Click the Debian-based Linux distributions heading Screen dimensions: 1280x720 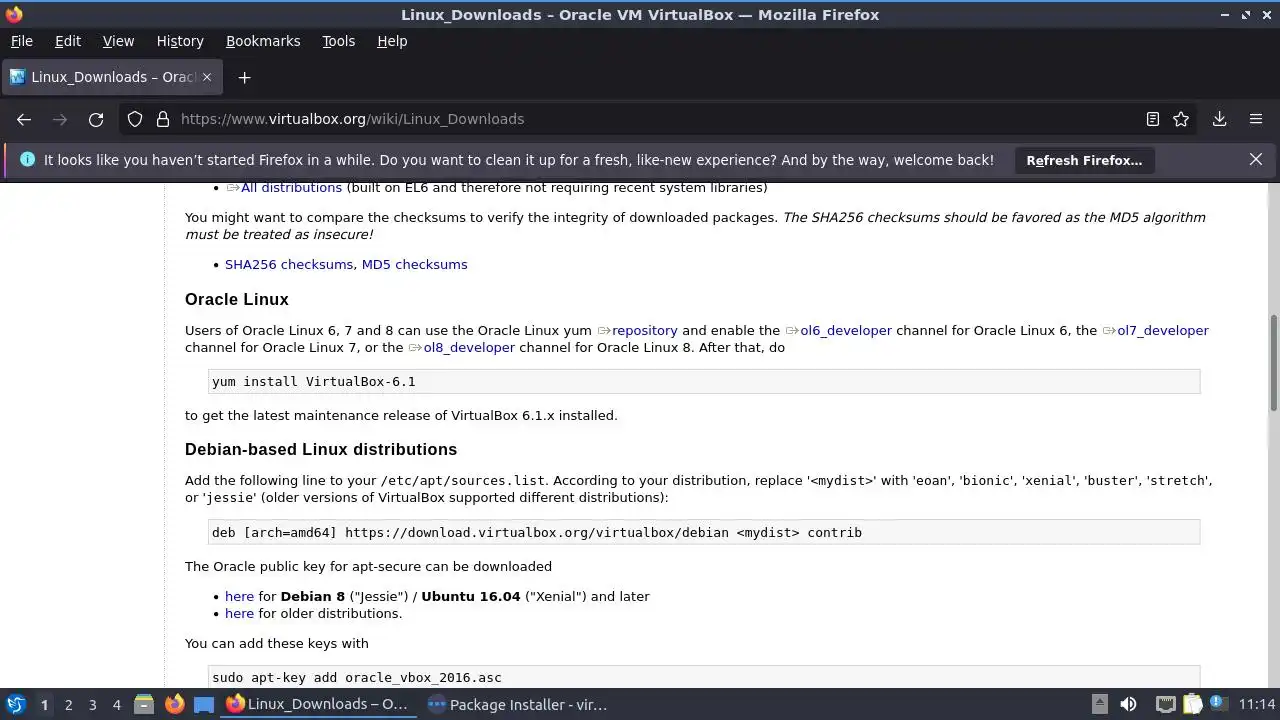tap(321, 449)
